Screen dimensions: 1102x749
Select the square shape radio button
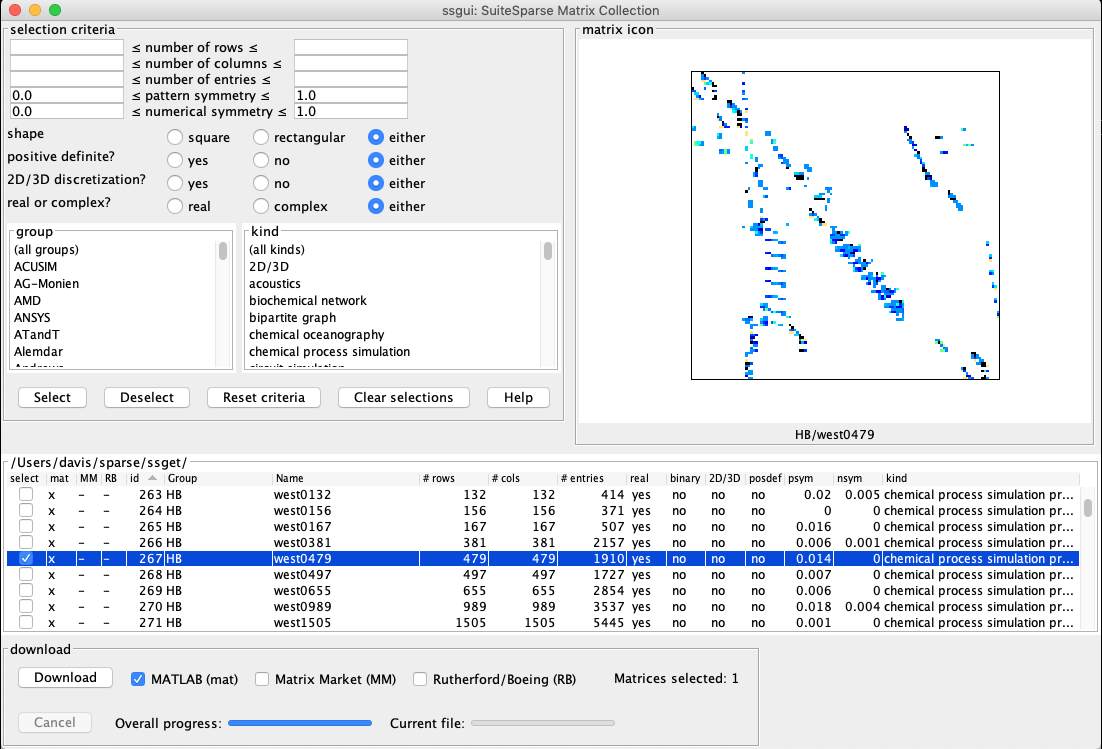[x=175, y=138]
